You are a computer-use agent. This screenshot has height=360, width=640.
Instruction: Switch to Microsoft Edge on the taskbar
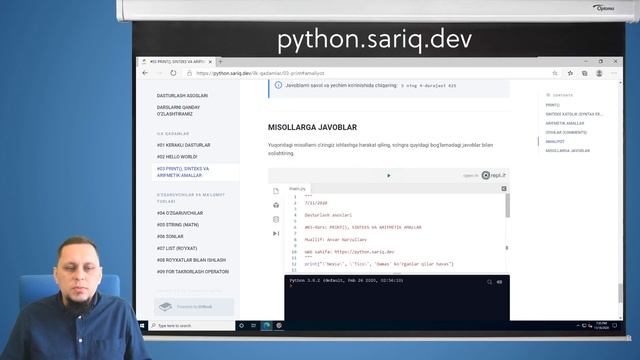tap(267, 326)
